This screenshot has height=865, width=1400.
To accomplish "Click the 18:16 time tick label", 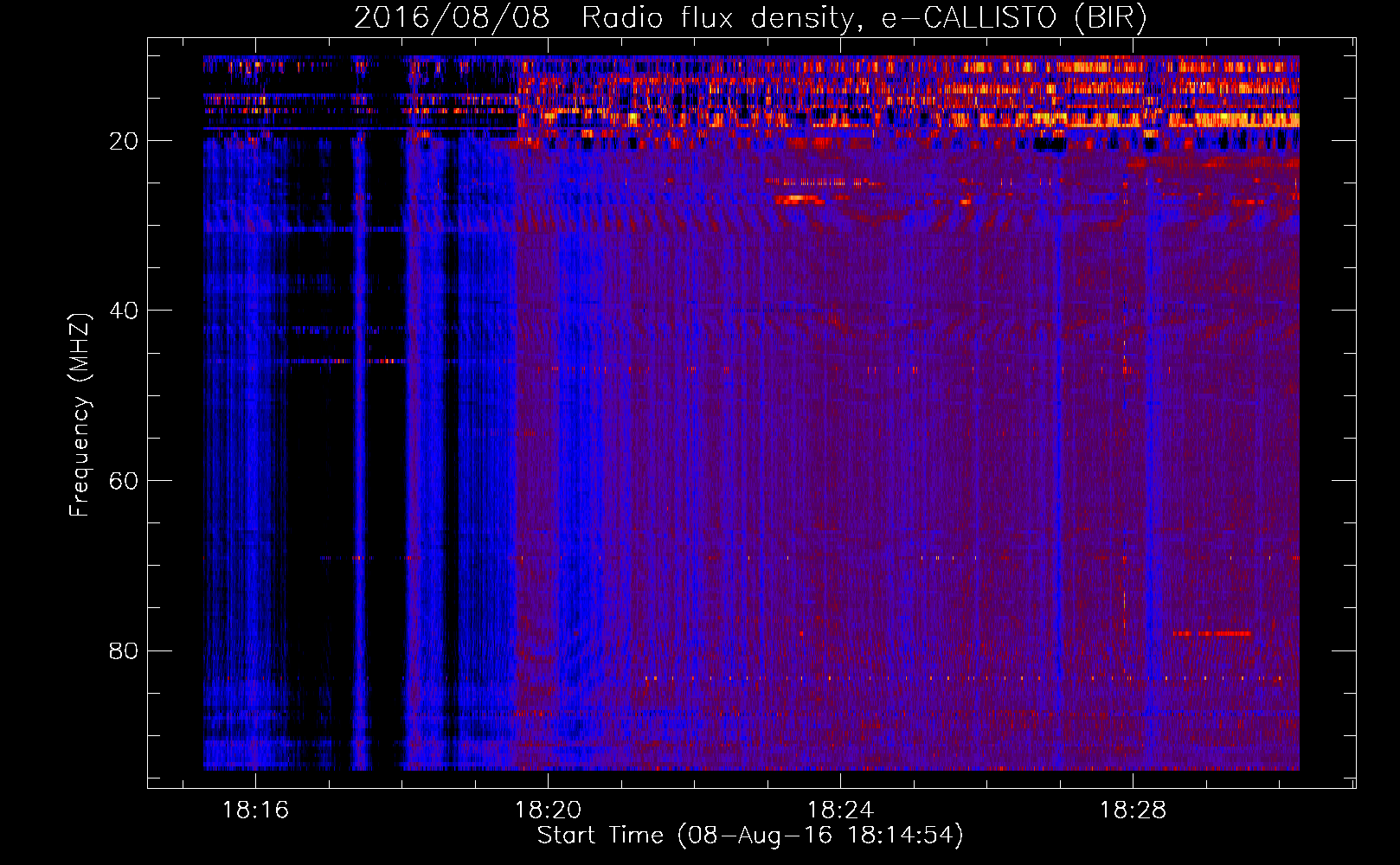I will point(255,811).
